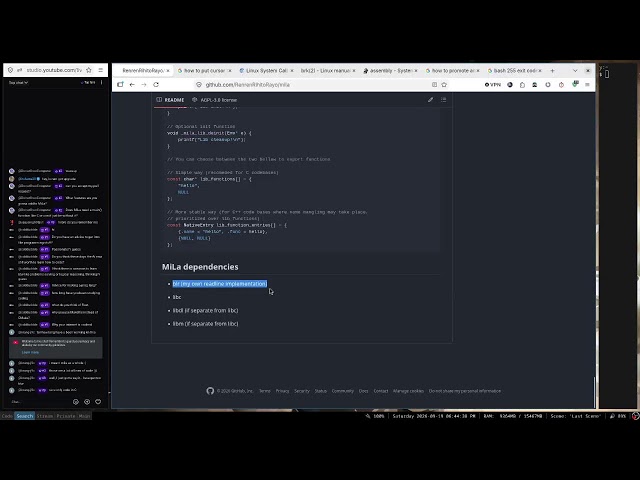640x480 pixels.
Task: Close the Linux System Call tab
Action: click(x=292, y=71)
